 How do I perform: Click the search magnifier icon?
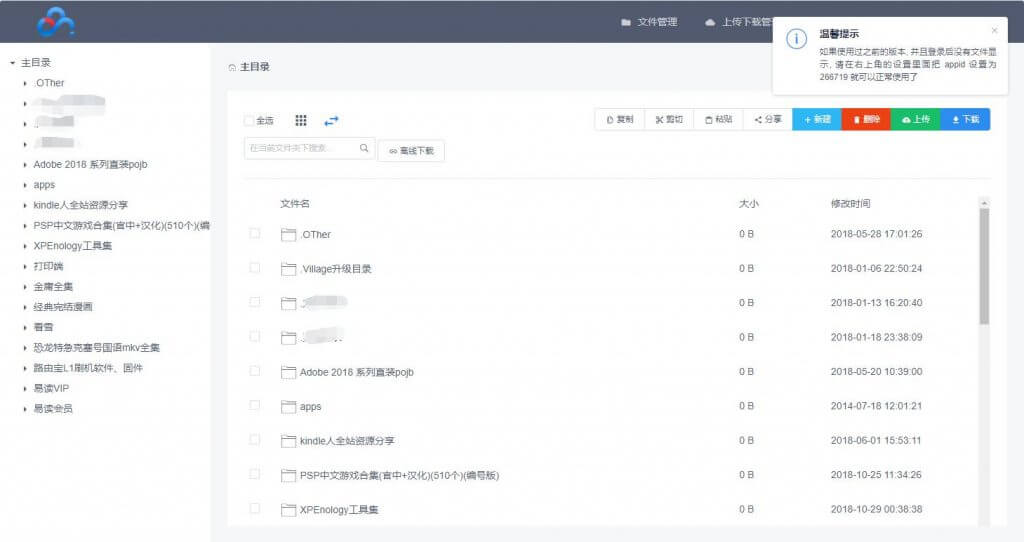[364, 148]
